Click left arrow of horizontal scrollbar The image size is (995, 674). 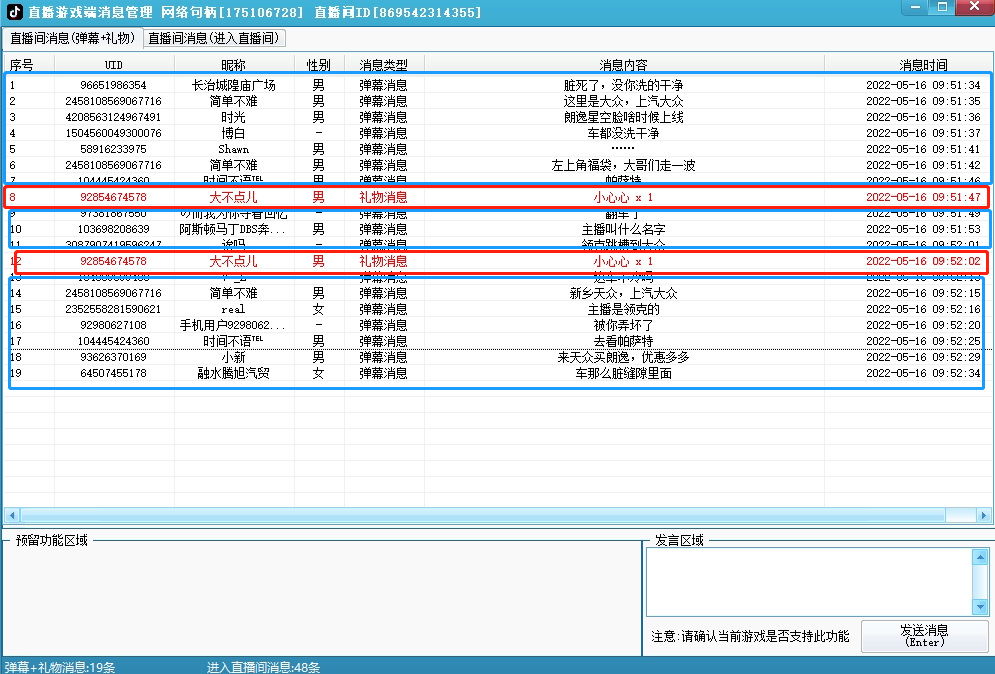[11, 515]
